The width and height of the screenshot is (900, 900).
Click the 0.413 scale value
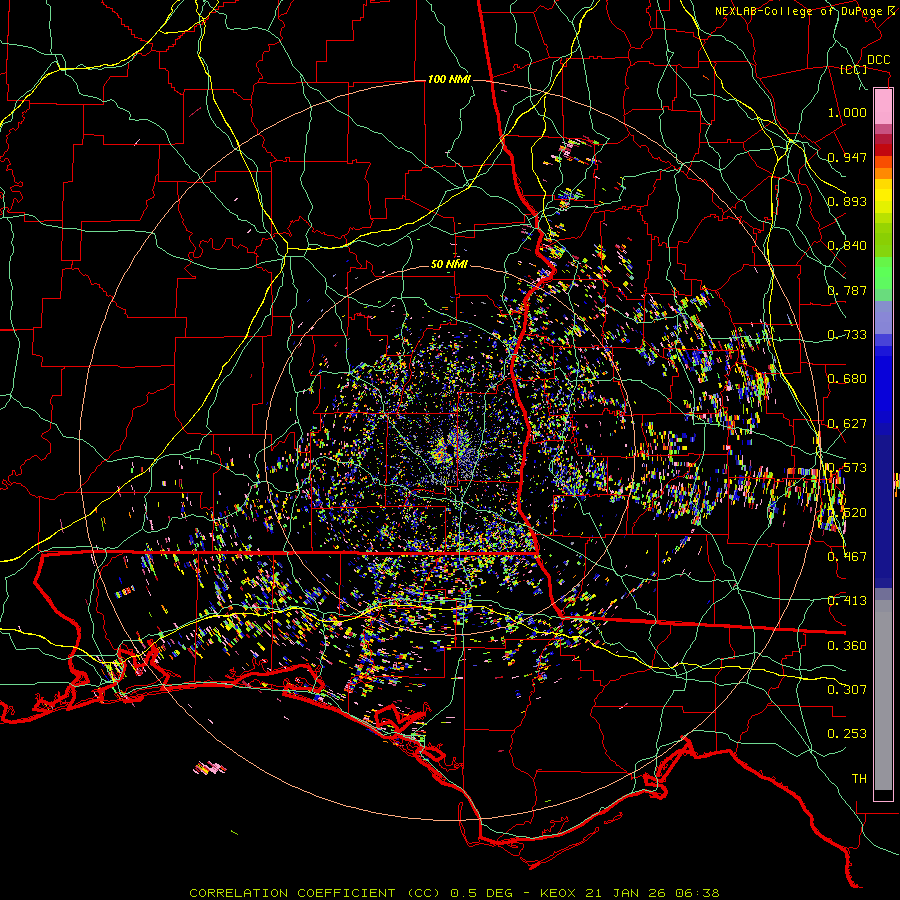847,601
